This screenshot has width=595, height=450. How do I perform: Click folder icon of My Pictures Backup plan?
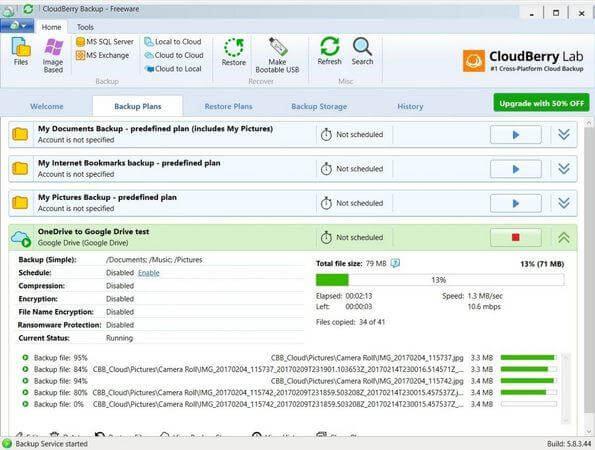tap(20, 203)
